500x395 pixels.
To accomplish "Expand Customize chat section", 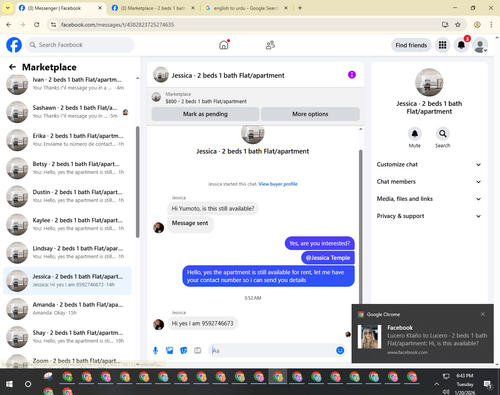I will (x=429, y=164).
